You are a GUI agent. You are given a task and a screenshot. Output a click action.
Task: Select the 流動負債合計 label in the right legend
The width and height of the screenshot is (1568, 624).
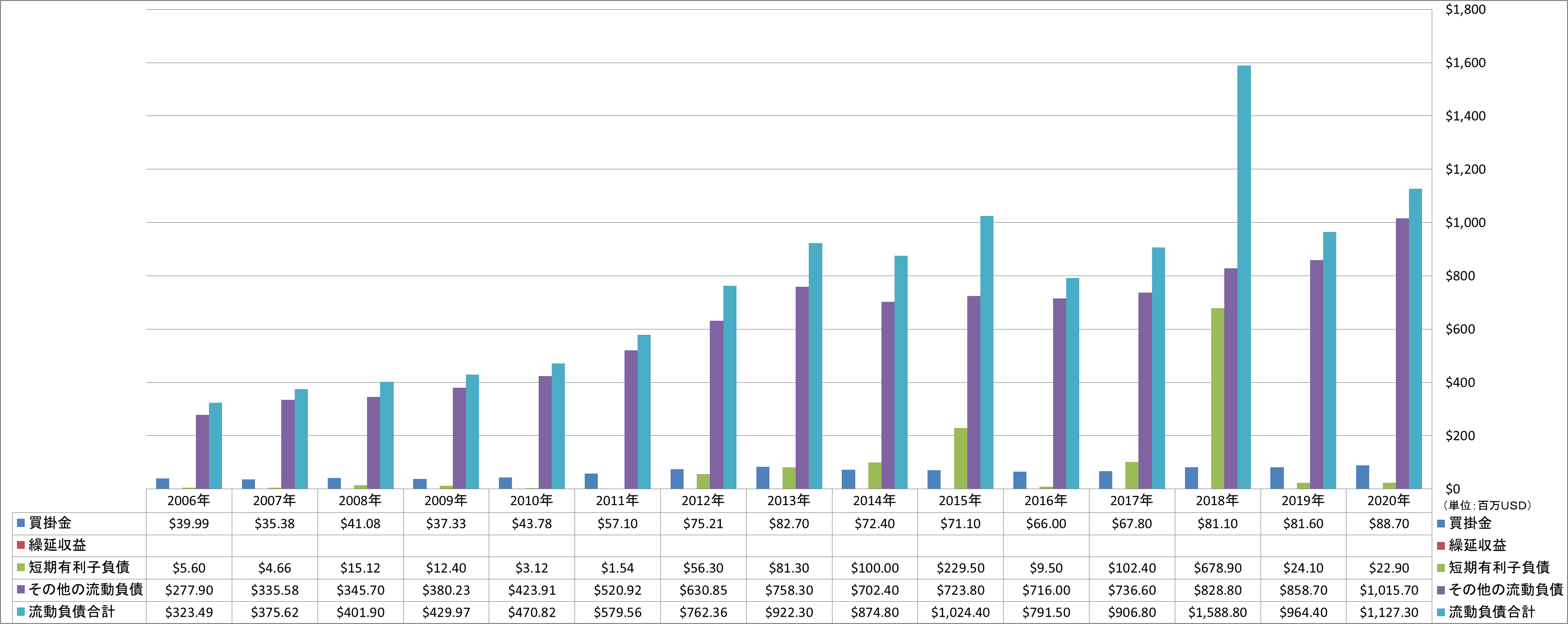(x=1492, y=611)
